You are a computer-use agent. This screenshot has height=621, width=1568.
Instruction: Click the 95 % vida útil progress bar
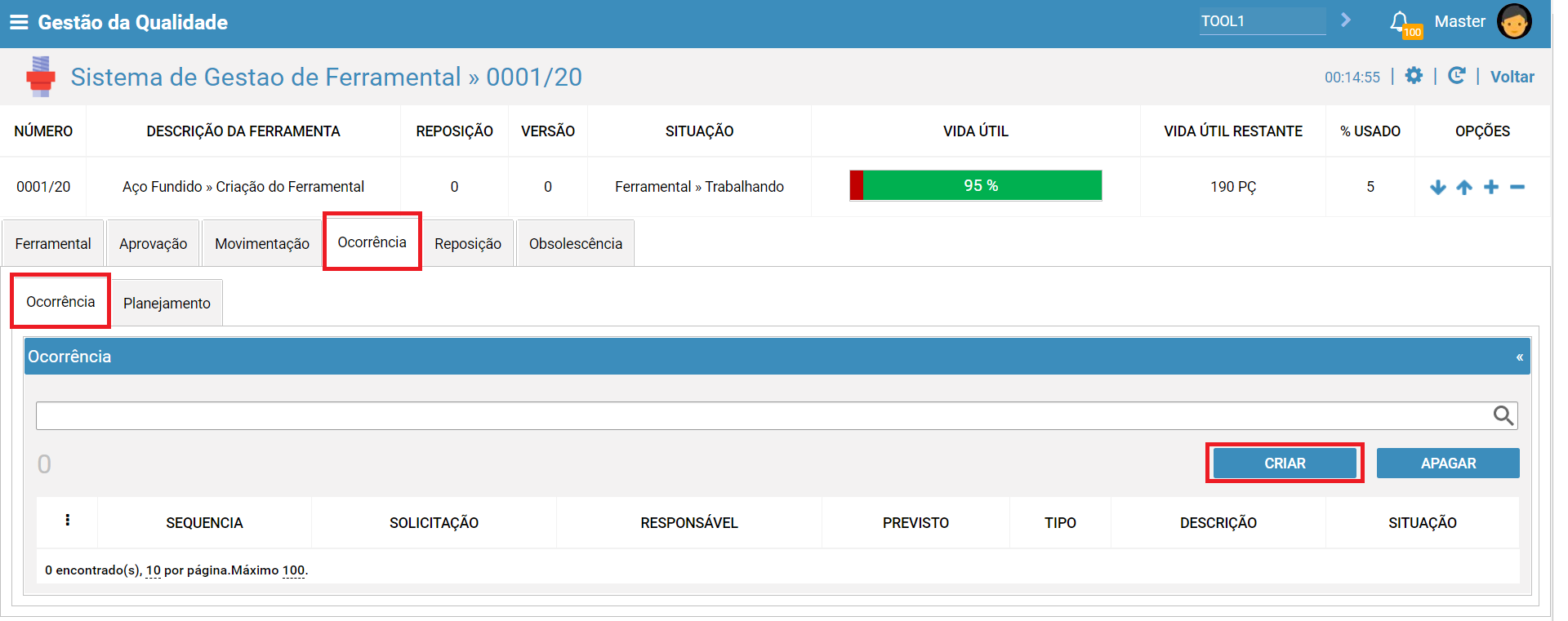pyautogui.click(x=976, y=185)
